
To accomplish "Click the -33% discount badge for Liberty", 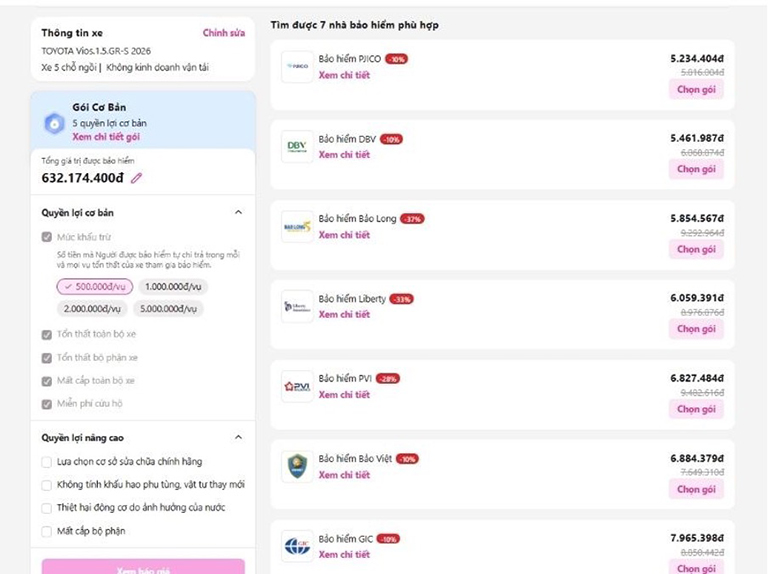I will tap(402, 299).
